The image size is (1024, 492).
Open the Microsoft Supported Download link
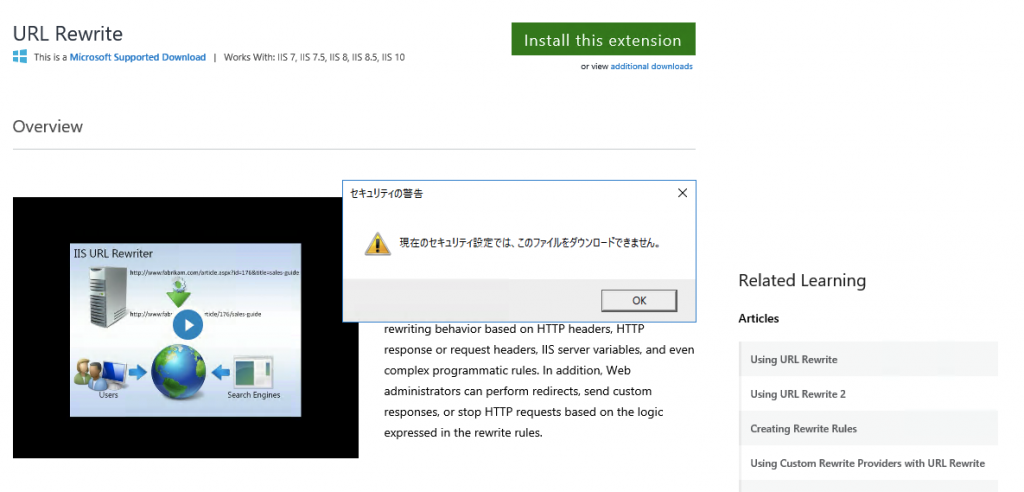[138, 57]
